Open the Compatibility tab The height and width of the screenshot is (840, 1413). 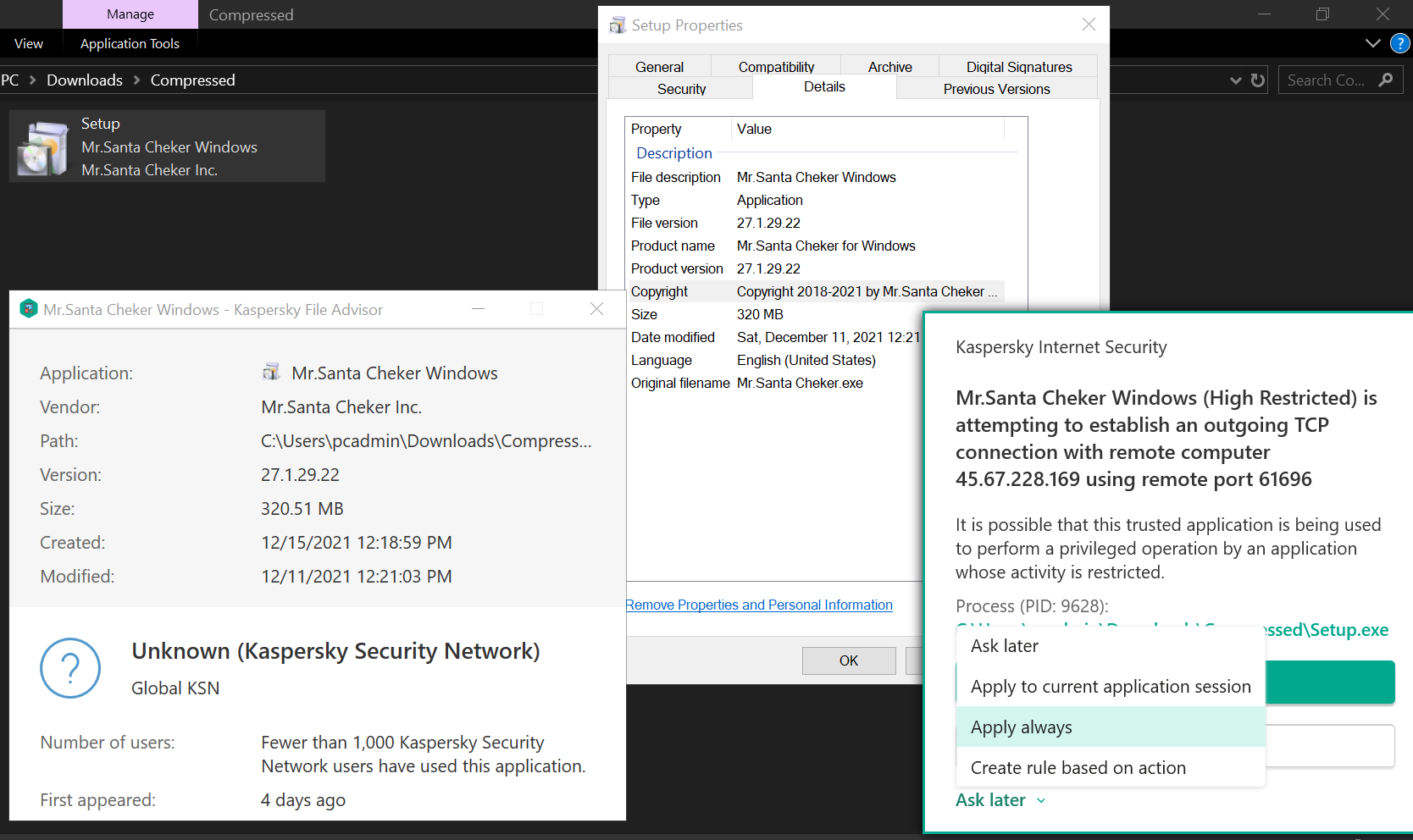point(776,67)
